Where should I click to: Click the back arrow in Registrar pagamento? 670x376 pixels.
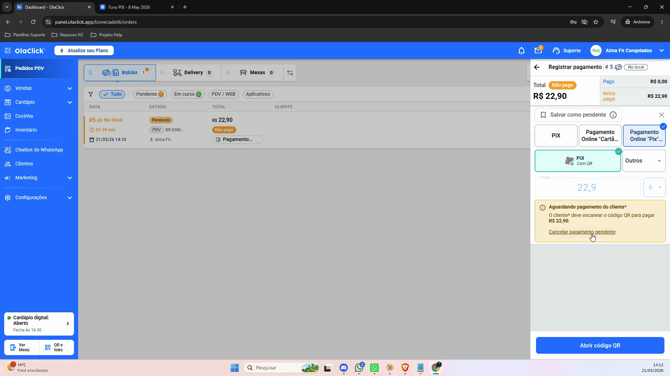click(x=537, y=67)
